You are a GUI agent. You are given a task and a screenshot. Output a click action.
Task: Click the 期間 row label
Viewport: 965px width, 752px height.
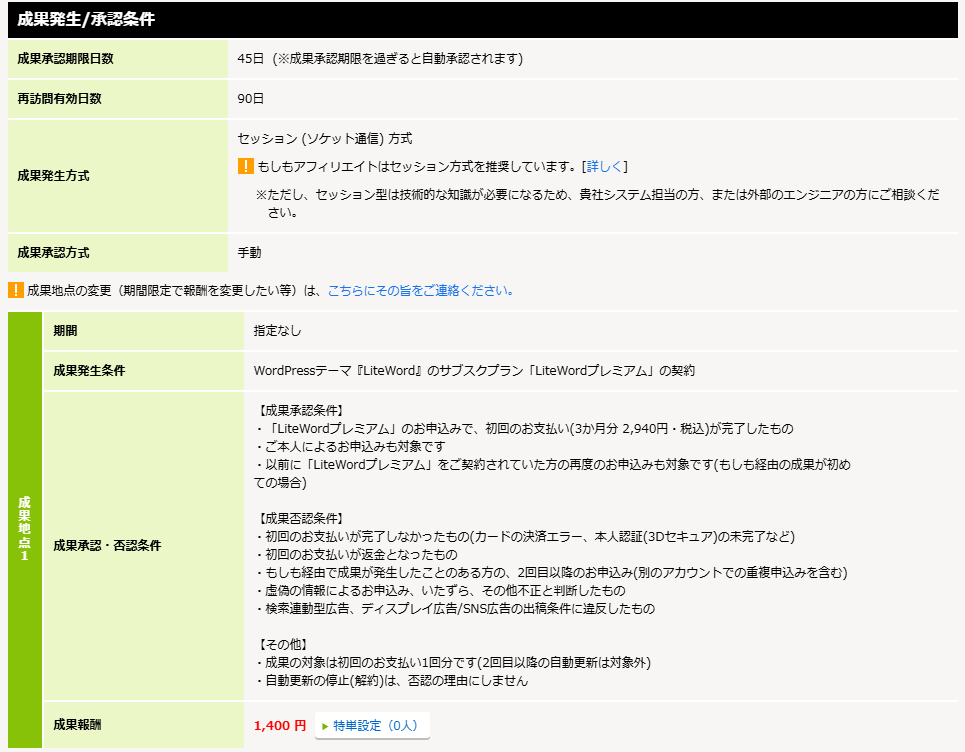coord(65,330)
